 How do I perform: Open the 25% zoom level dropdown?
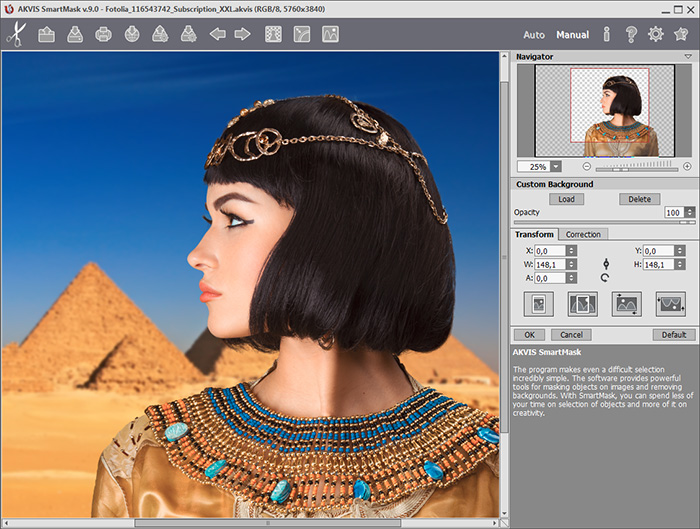click(555, 166)
